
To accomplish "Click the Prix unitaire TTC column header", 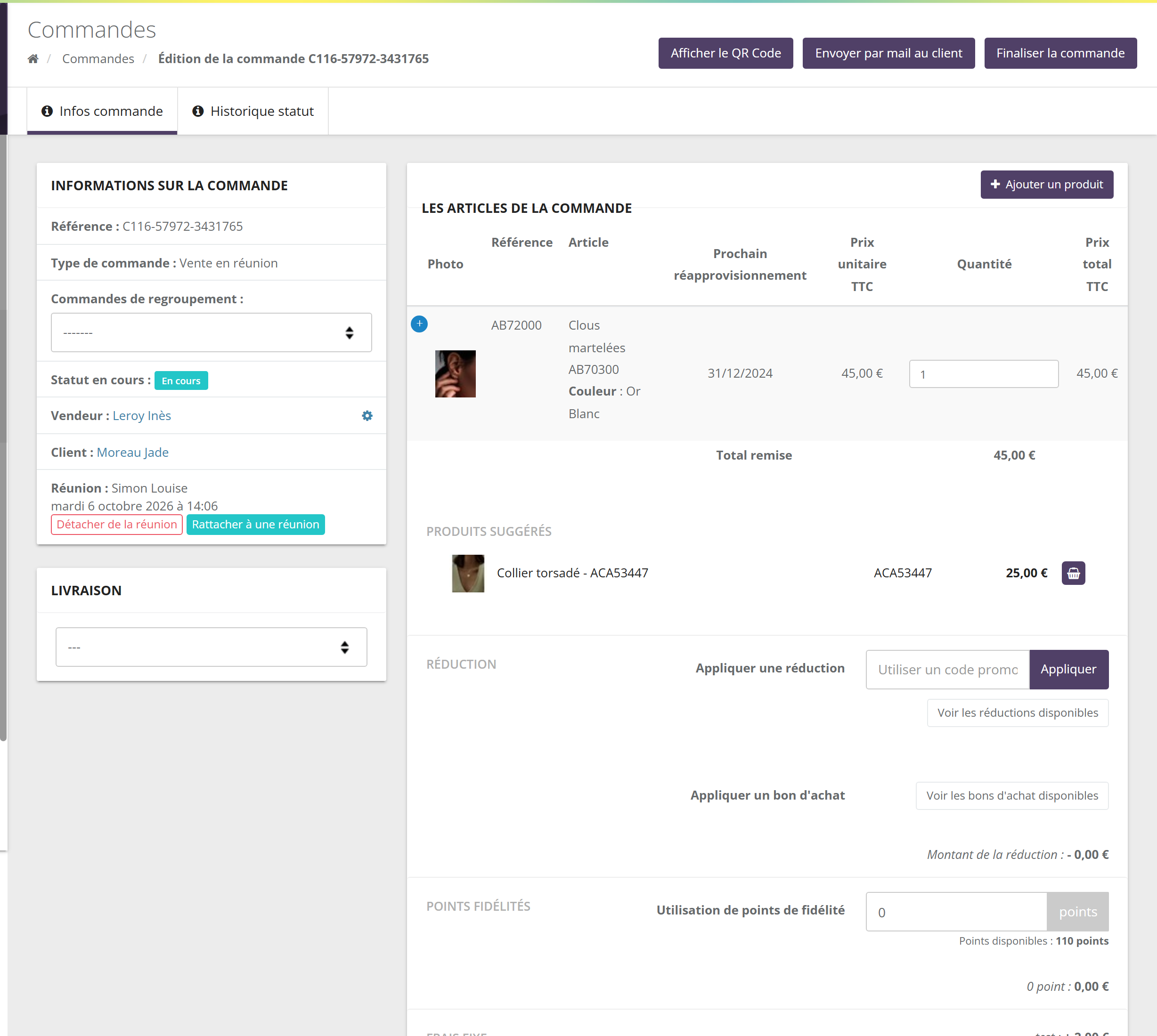I will click(x=862, y=264).
